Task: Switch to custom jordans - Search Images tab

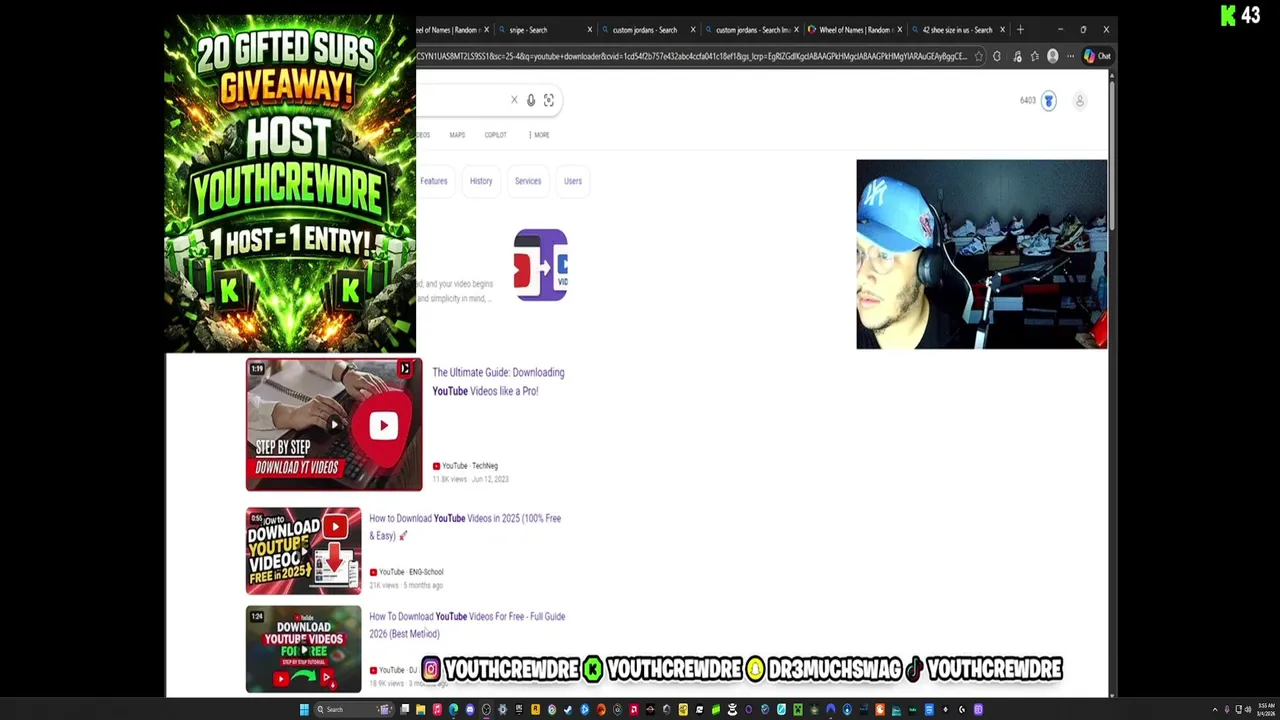Action: tap(752, 30)
